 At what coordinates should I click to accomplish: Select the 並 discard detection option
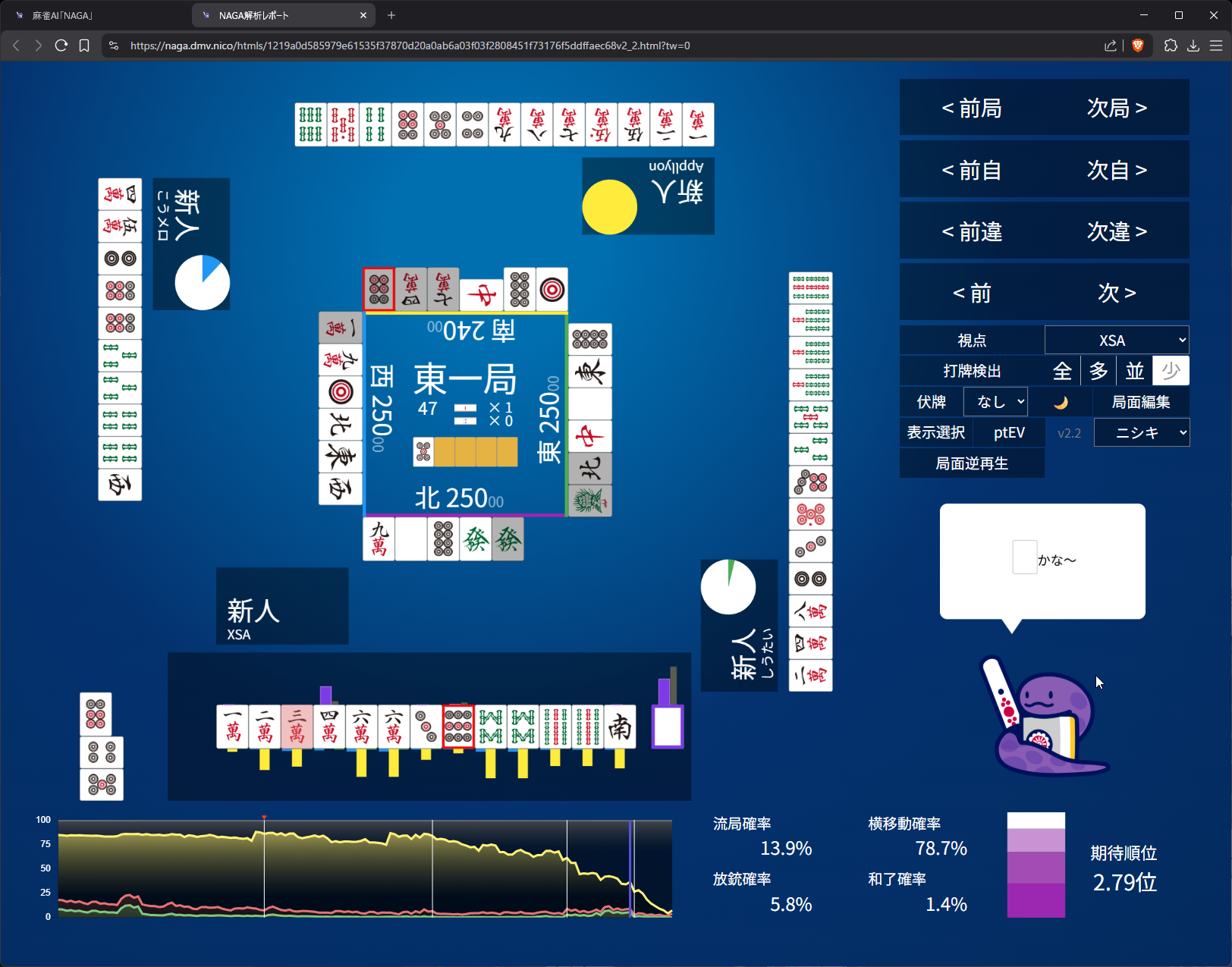tap(1135, 371)
